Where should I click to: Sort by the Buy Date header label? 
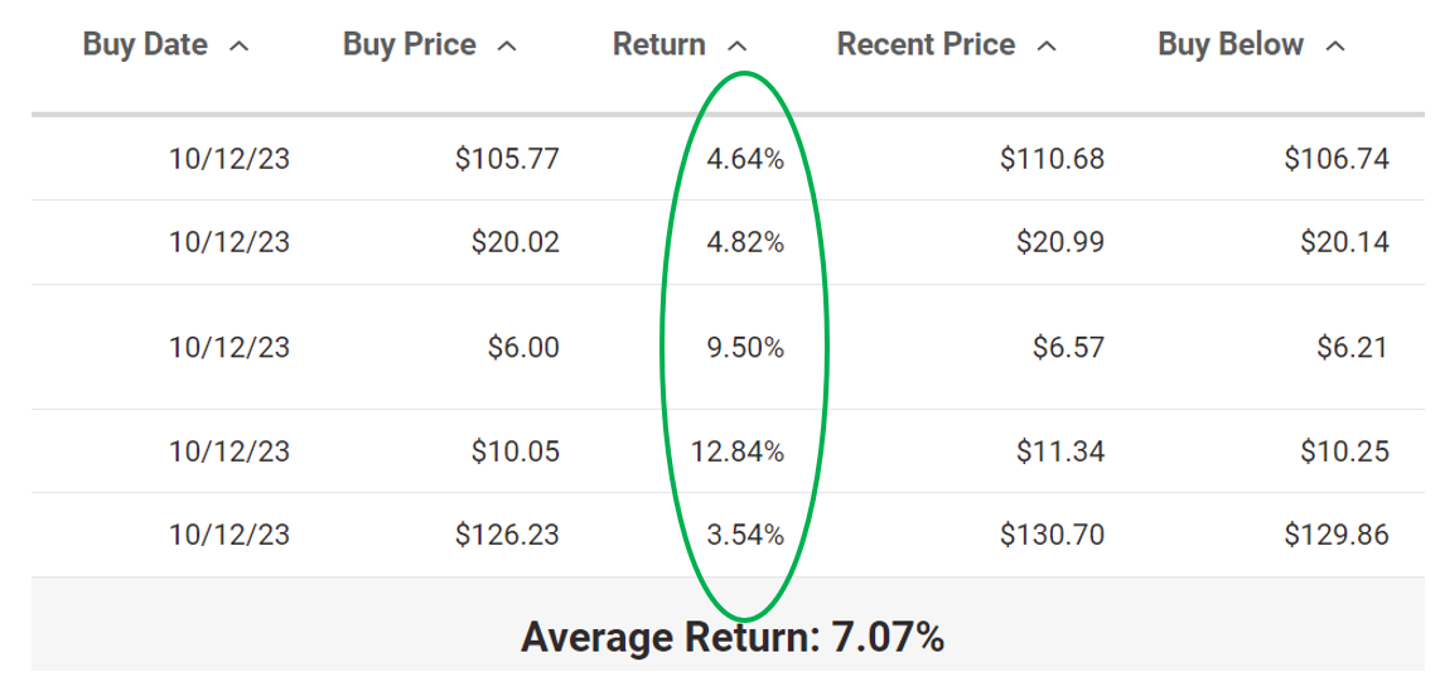(145, 45)
